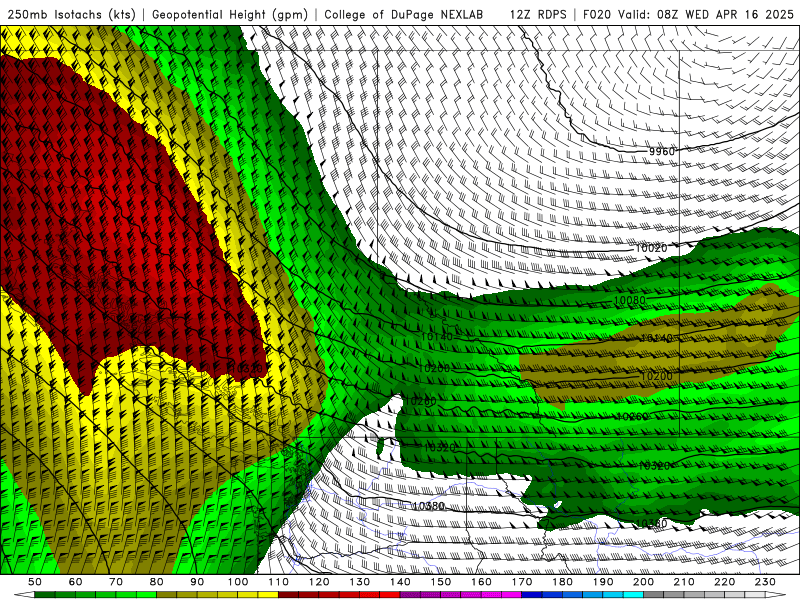The image size is (800, 600).
Task: Select the 60 kts color bar label
Action: (x=76, y=582)
